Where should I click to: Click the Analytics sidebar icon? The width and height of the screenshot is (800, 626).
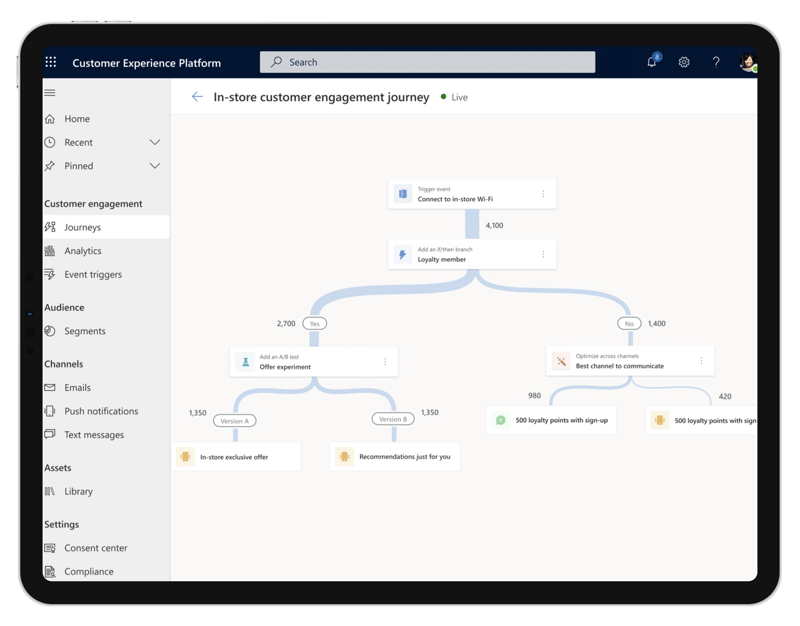49,251
